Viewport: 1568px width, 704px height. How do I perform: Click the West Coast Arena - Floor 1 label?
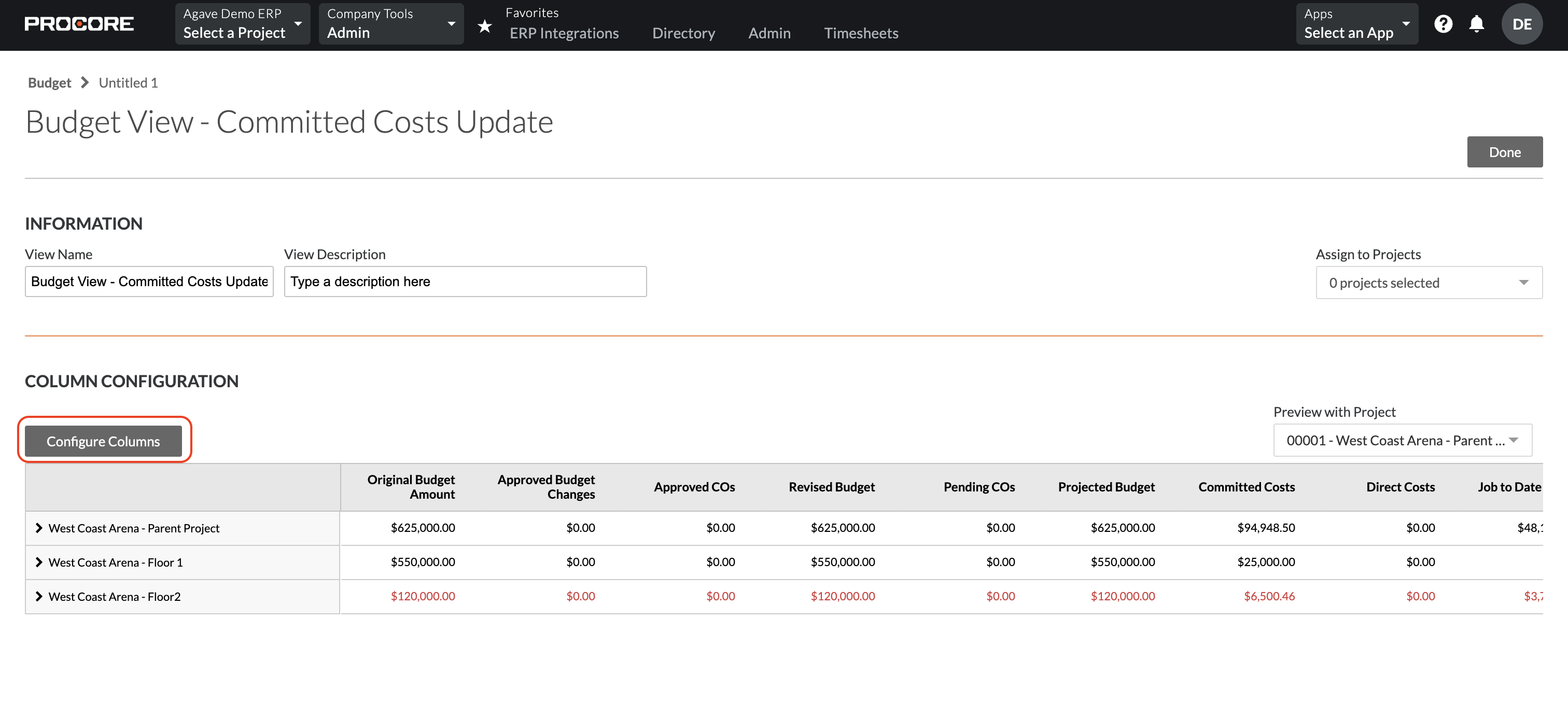tap(116, 562)
